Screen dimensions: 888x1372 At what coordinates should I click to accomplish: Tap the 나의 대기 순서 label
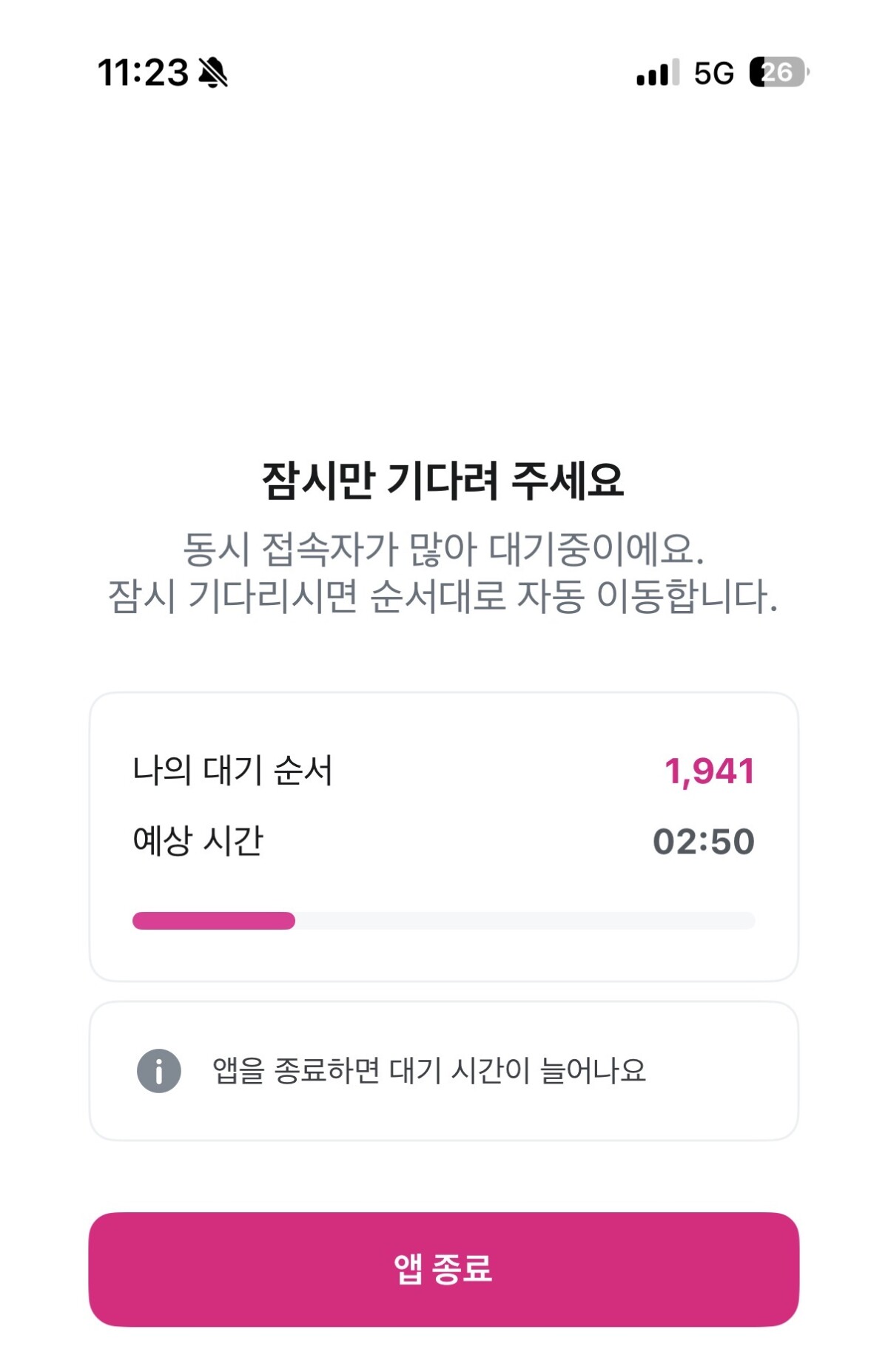(232, 771)
